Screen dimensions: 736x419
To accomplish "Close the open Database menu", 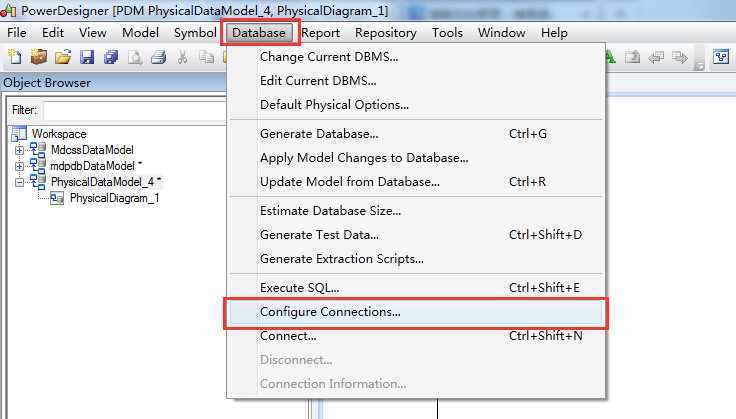I will click(x=259, y=33).
